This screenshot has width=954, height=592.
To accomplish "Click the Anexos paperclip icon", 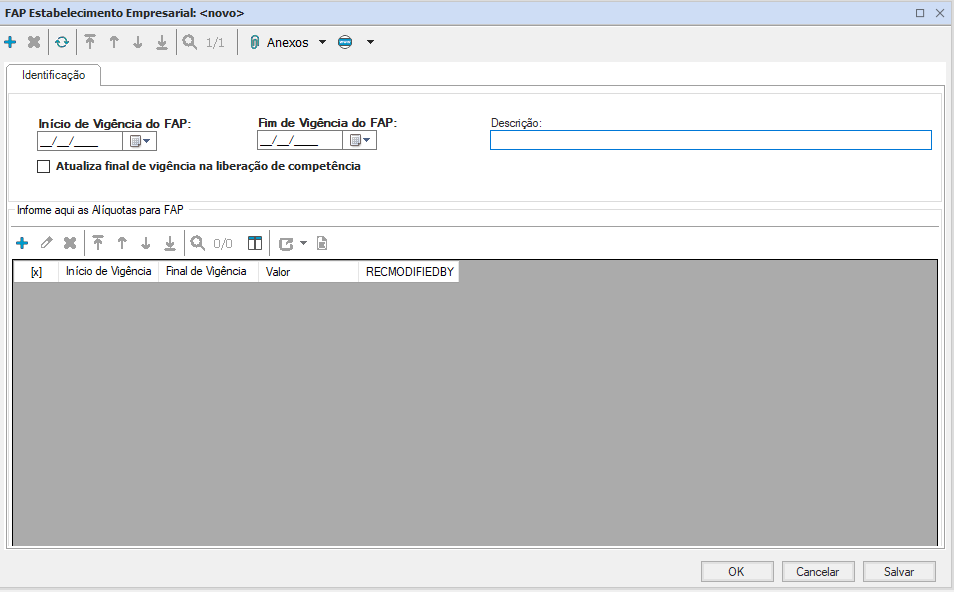I will tap(254, 43).
